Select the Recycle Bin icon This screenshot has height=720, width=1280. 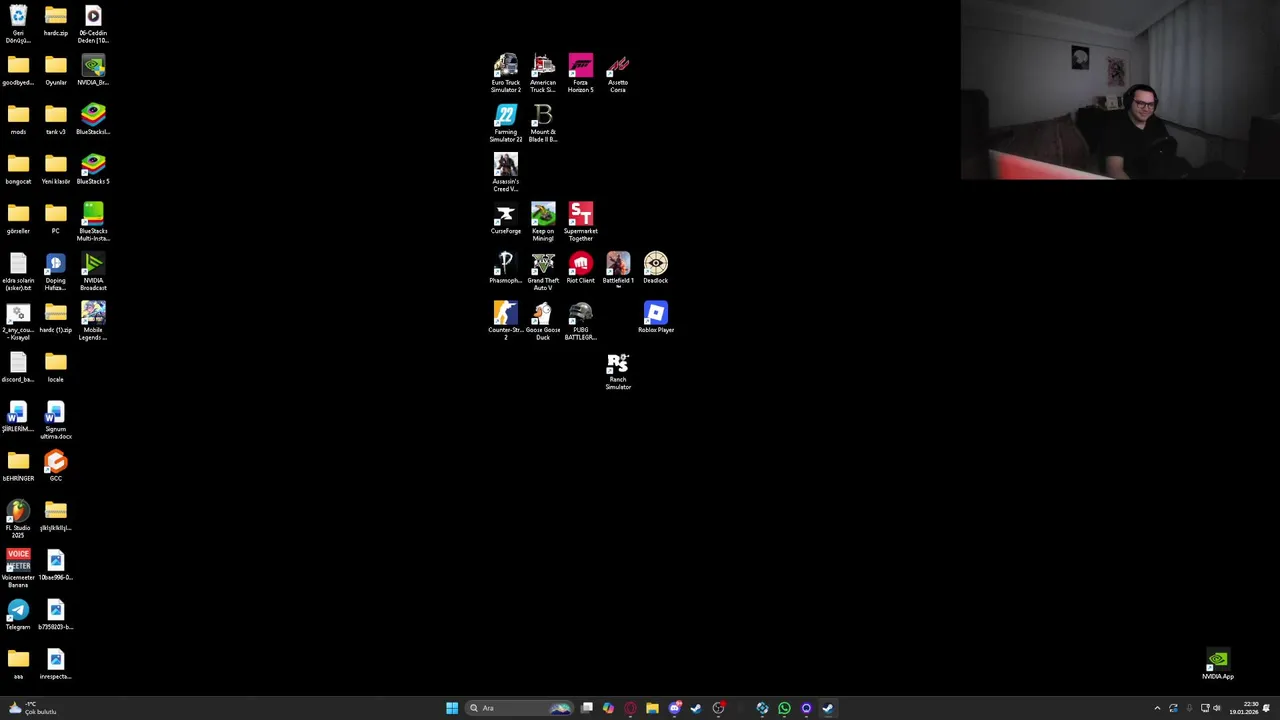point(18,24)
